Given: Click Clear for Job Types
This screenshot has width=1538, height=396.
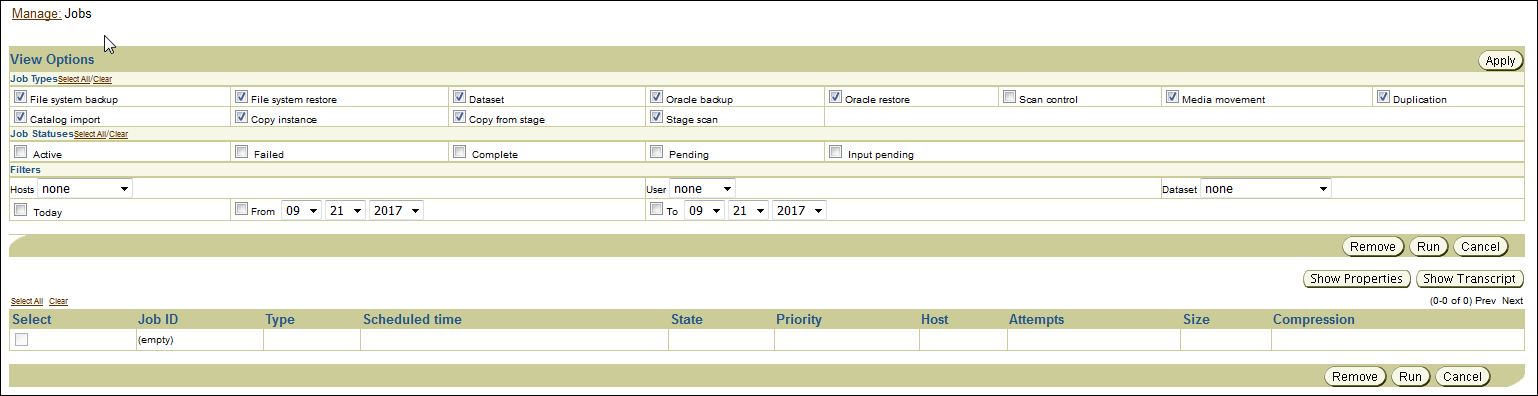Looking at the screenshot, I should tap(103, 79).
